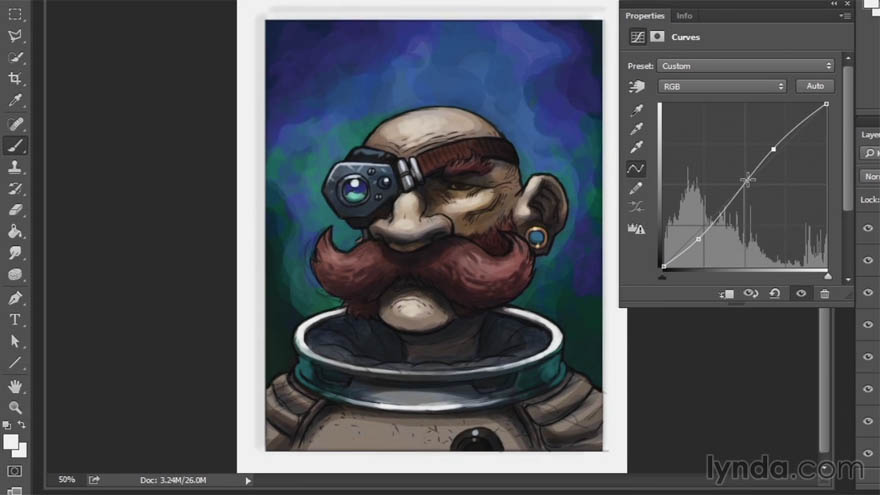Select the Eraser tool
The width and height of the screenshot is (880, 495).
pyautogui.click(x=15, y=210)
